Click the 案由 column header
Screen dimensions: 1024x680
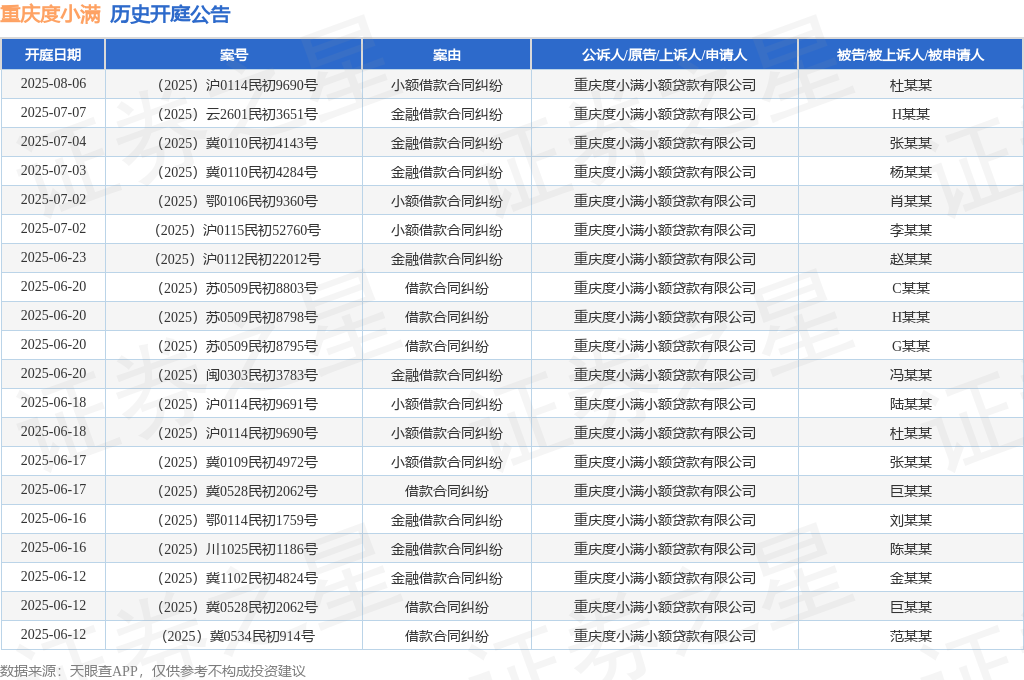(x=447, y=55)
